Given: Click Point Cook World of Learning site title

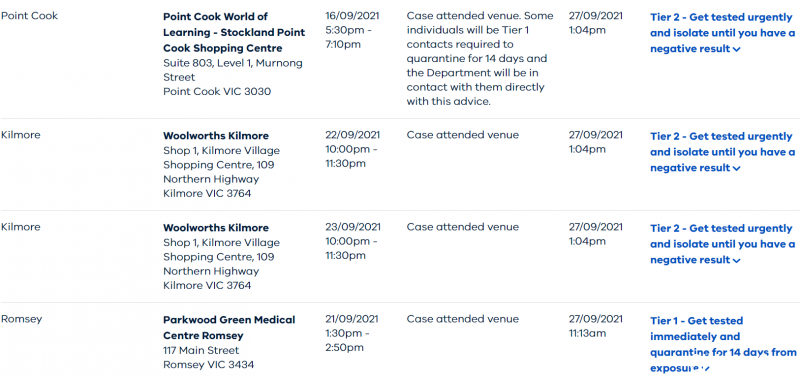Looking at the screenshot, I should pyautogui.click(x=234, y=32).
